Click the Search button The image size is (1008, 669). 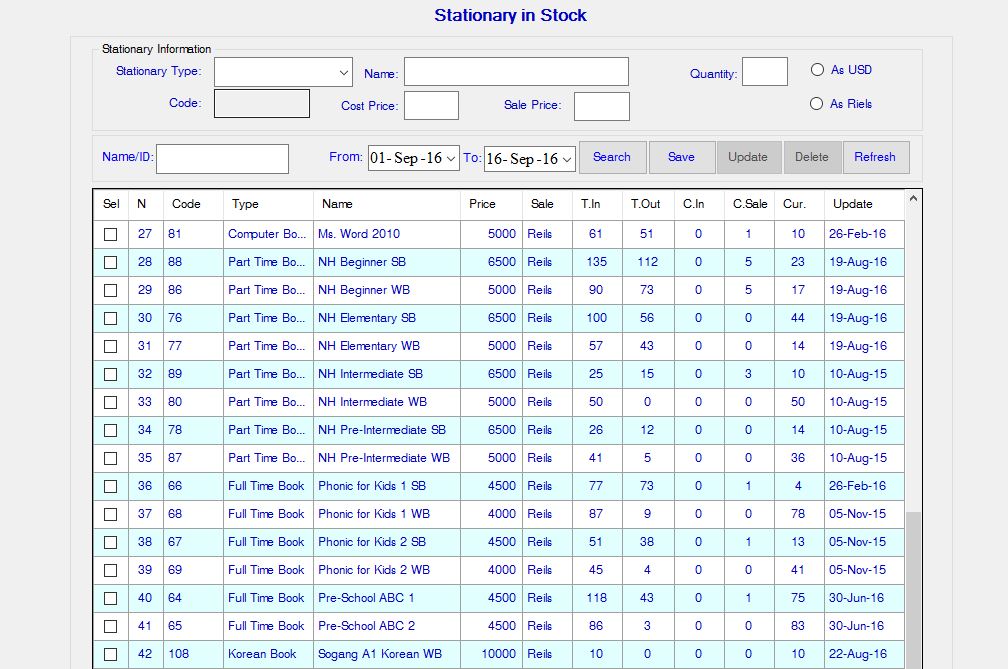[x=612, y=157]
